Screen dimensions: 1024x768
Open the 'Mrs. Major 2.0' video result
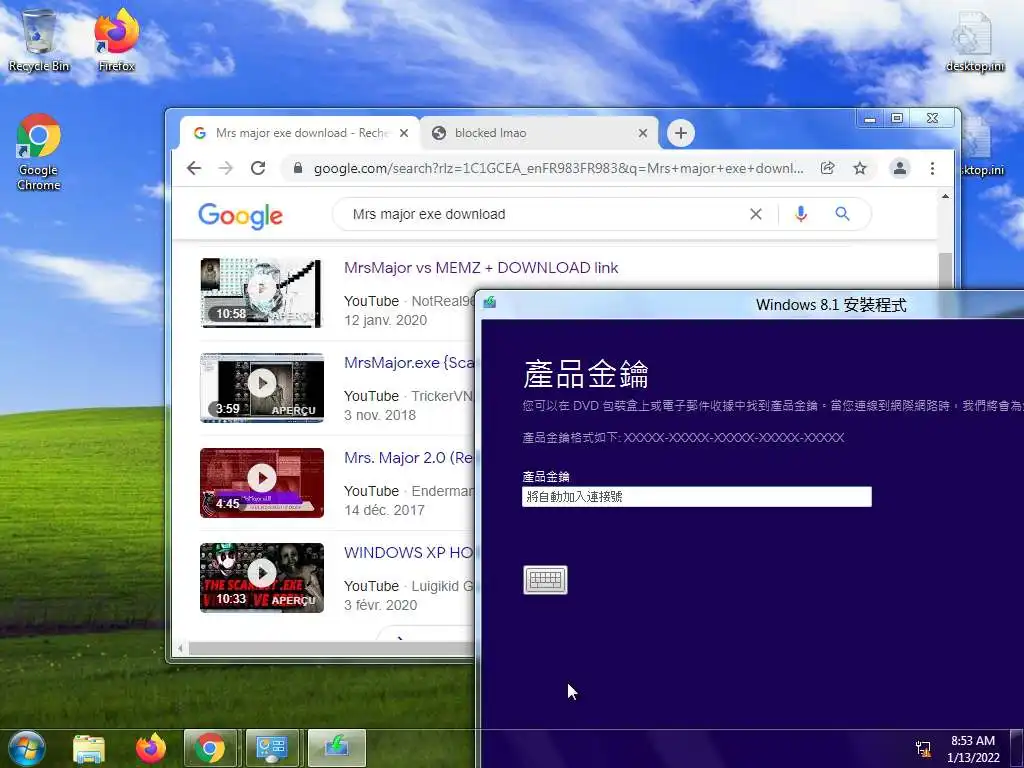[x=409, y=458]
